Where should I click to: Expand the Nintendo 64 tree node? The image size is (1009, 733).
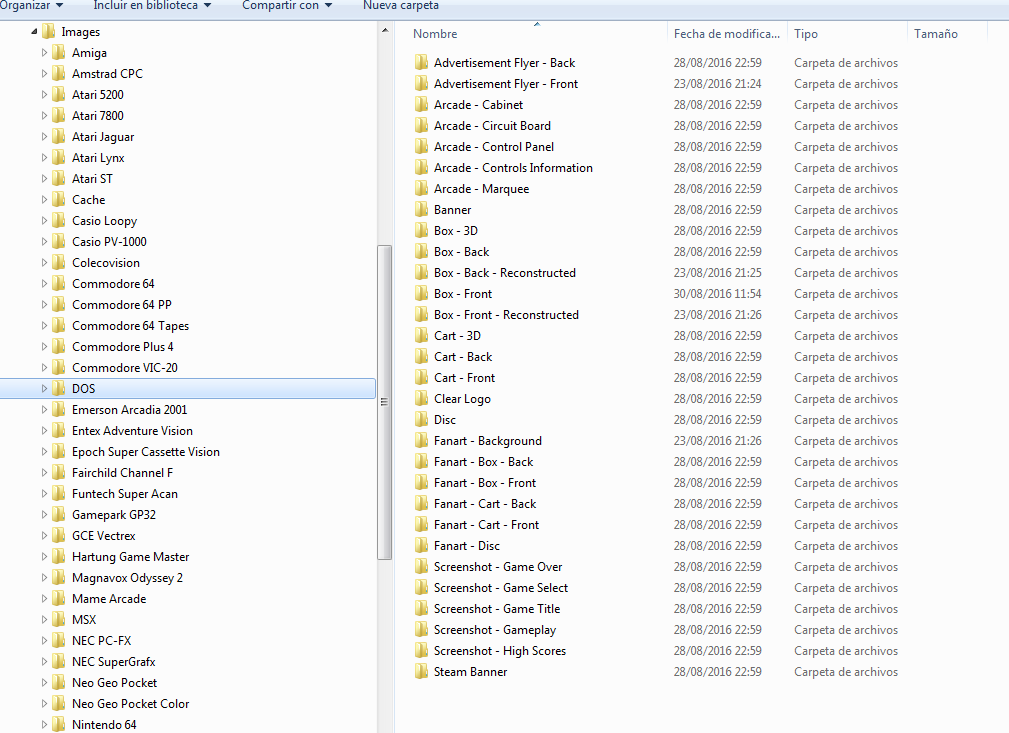[44, 725]
